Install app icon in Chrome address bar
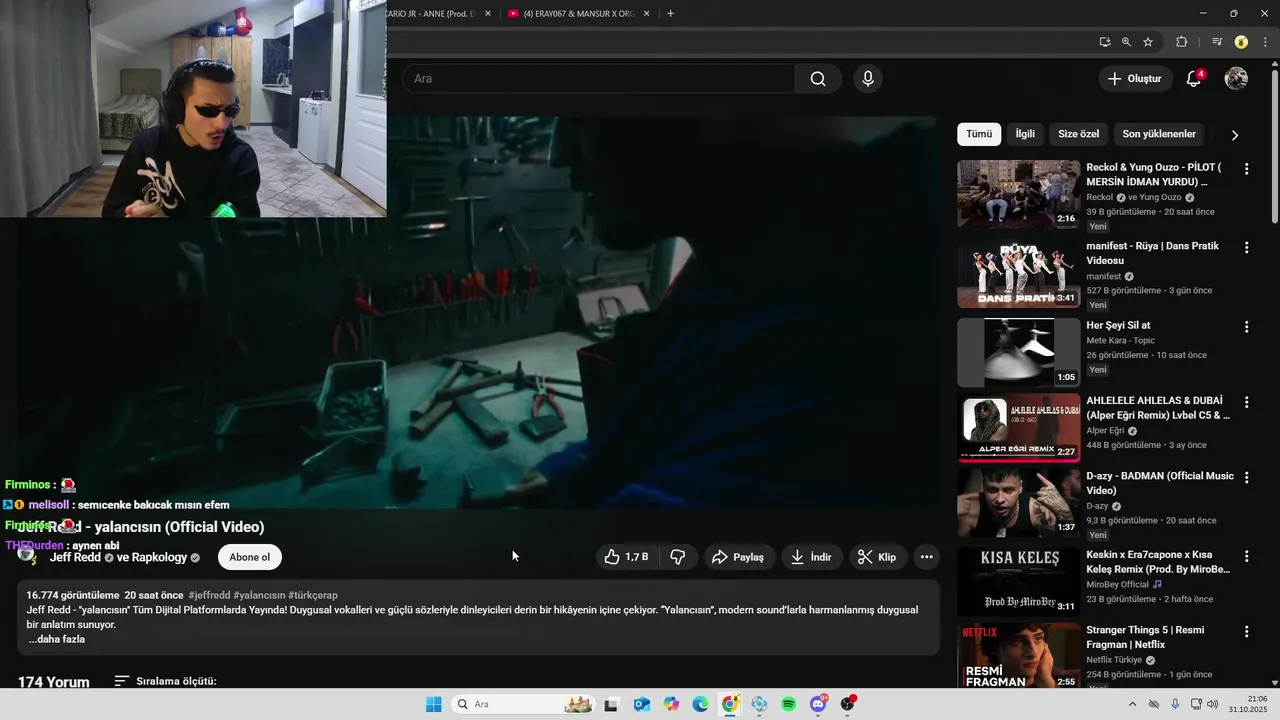1280x720 pixels. (1105, 42)
